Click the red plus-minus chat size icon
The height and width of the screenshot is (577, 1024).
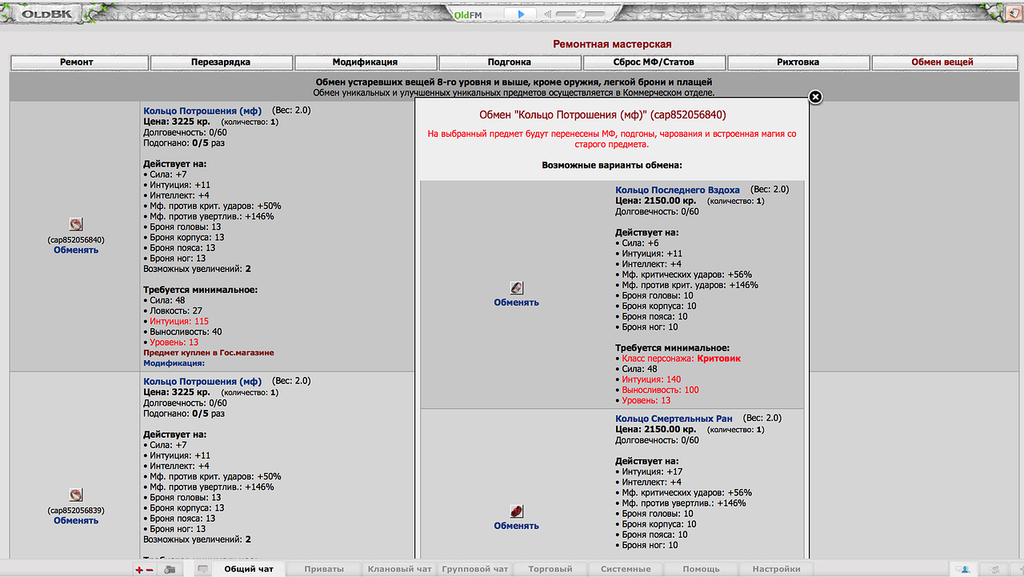pyautogui.click(x=144, y=569)
